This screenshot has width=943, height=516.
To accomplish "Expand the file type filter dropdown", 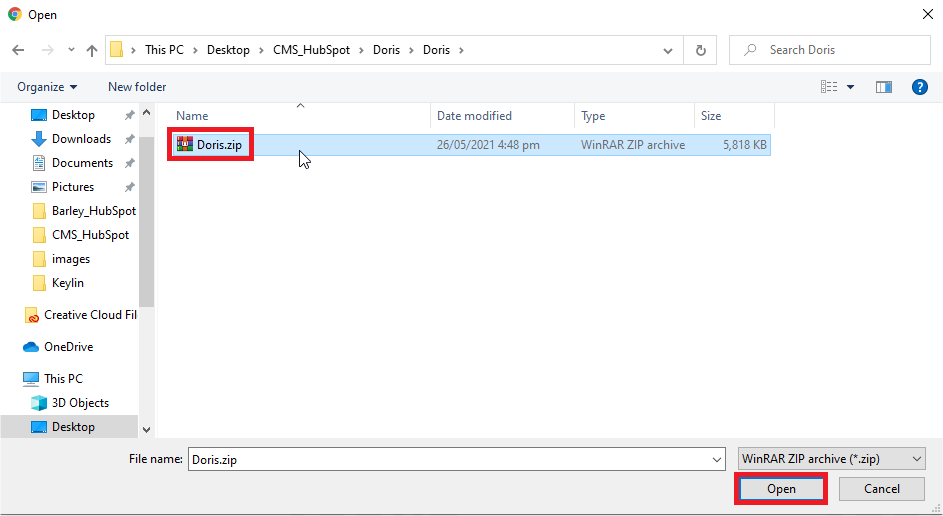I will 830,459.
